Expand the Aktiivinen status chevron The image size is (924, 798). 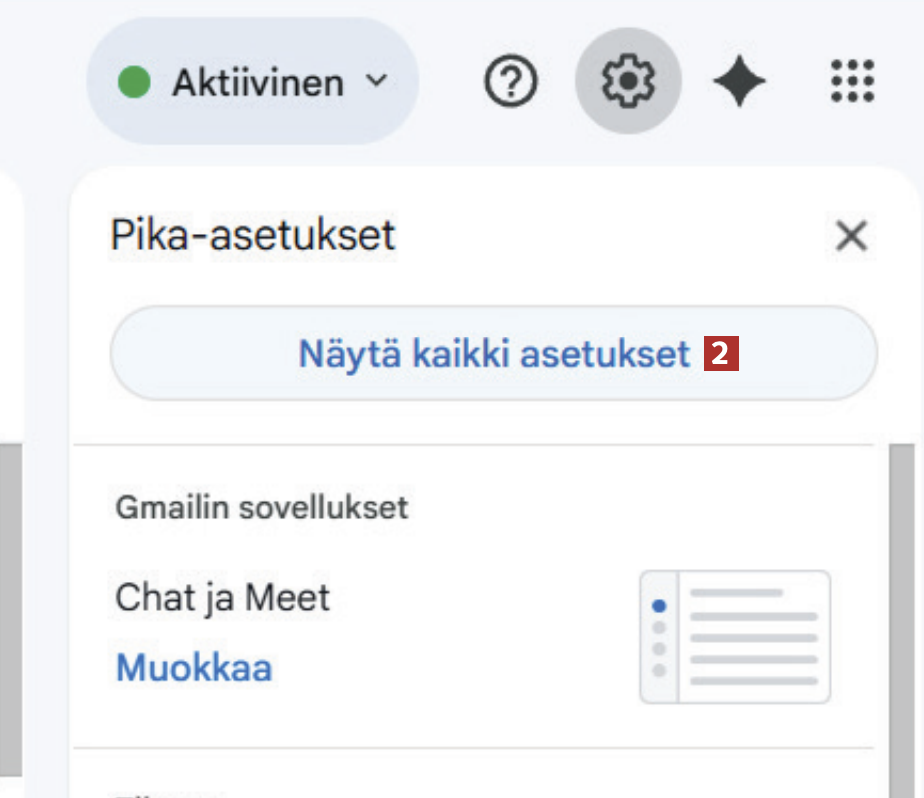pos(376,81)
